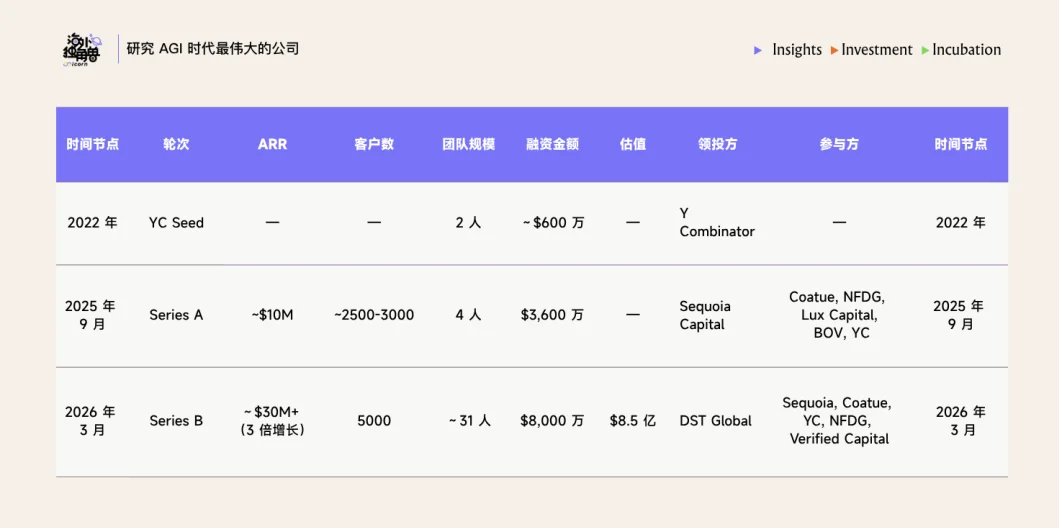This screenshot has height=528, width=1059.
Task: Click the 客户数 column header
Action: point(374,144)
